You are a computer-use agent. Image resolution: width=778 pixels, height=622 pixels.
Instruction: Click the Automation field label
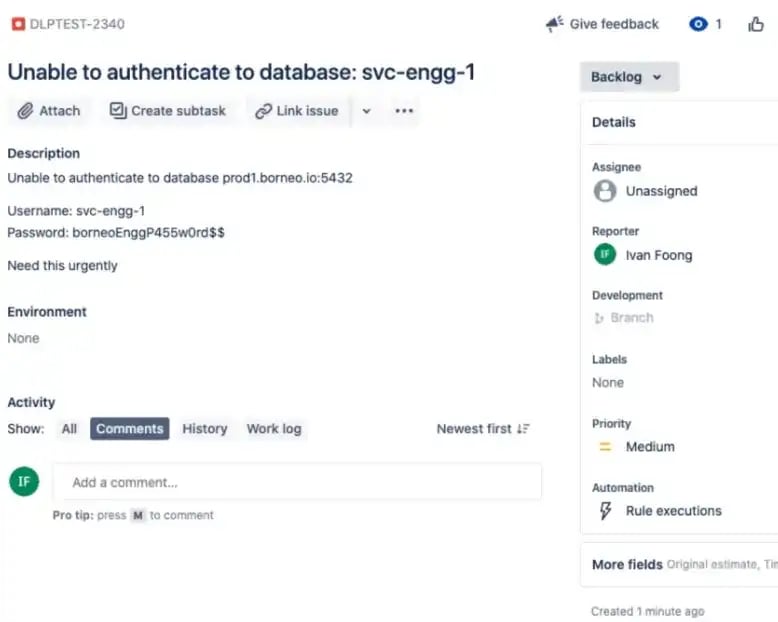[x=623, y=488]
